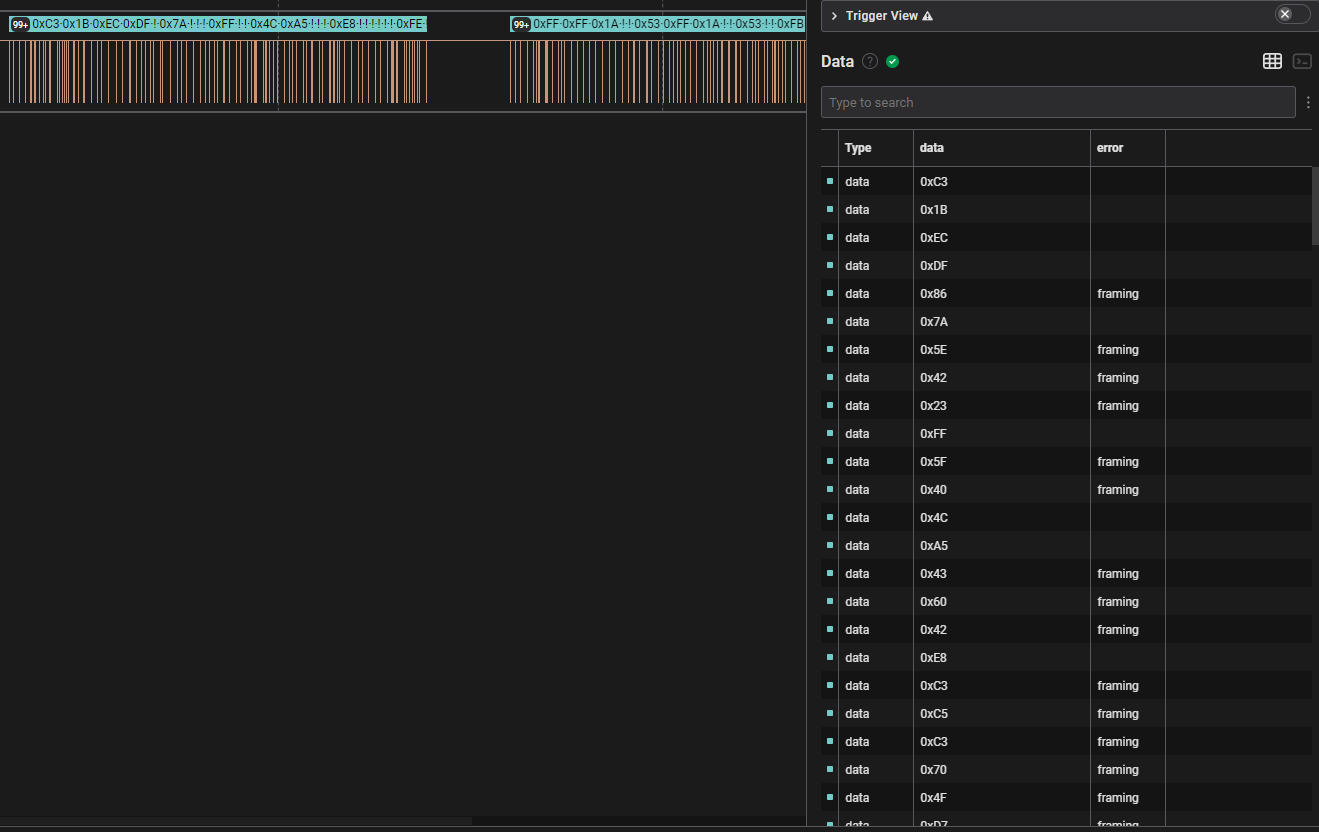1319x832 pixels.
Task: Click the row marker square for 0x4C
Action: [x=830, y=517]
